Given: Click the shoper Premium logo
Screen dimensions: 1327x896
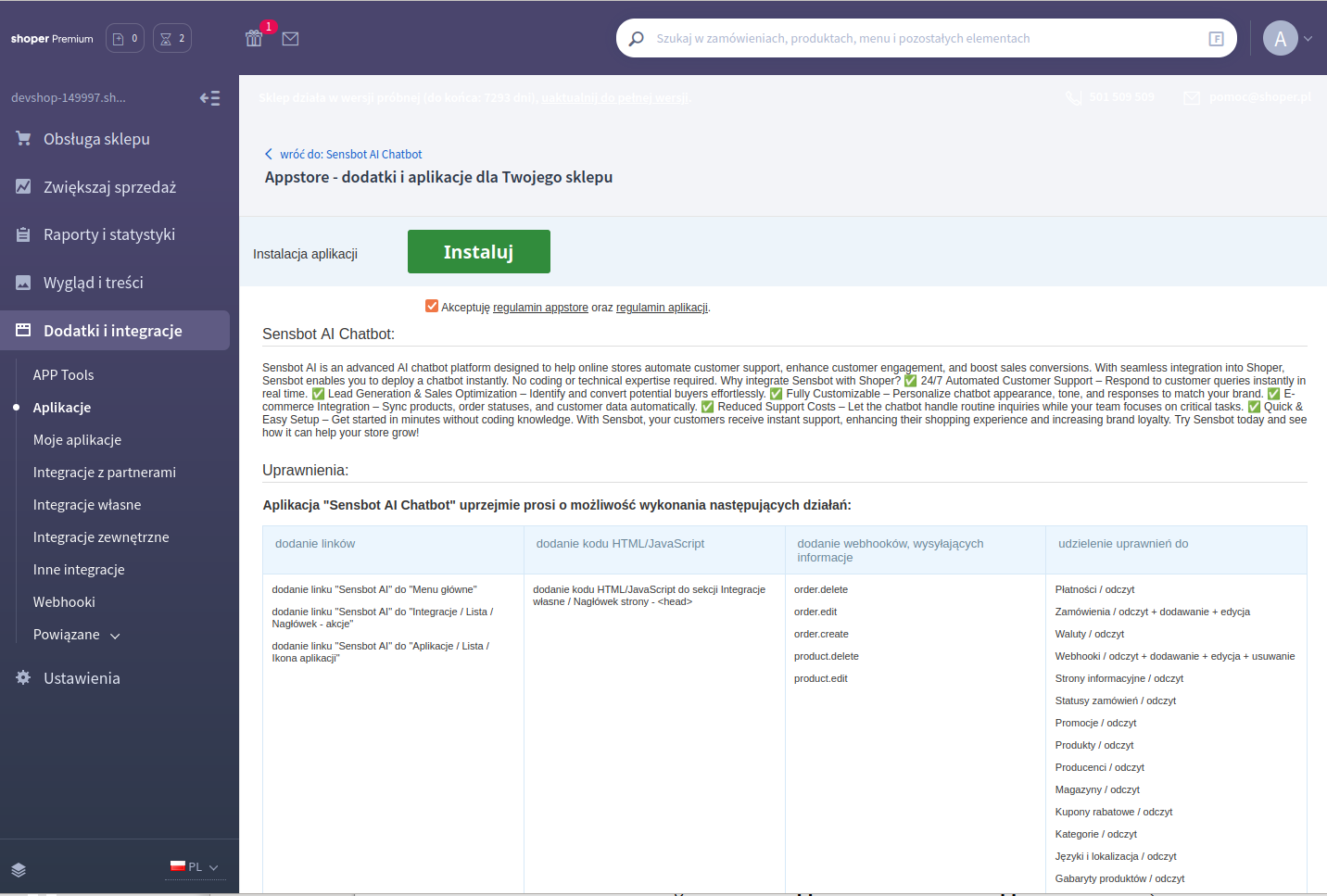Looking at the screenshot, I should (52, 39).
